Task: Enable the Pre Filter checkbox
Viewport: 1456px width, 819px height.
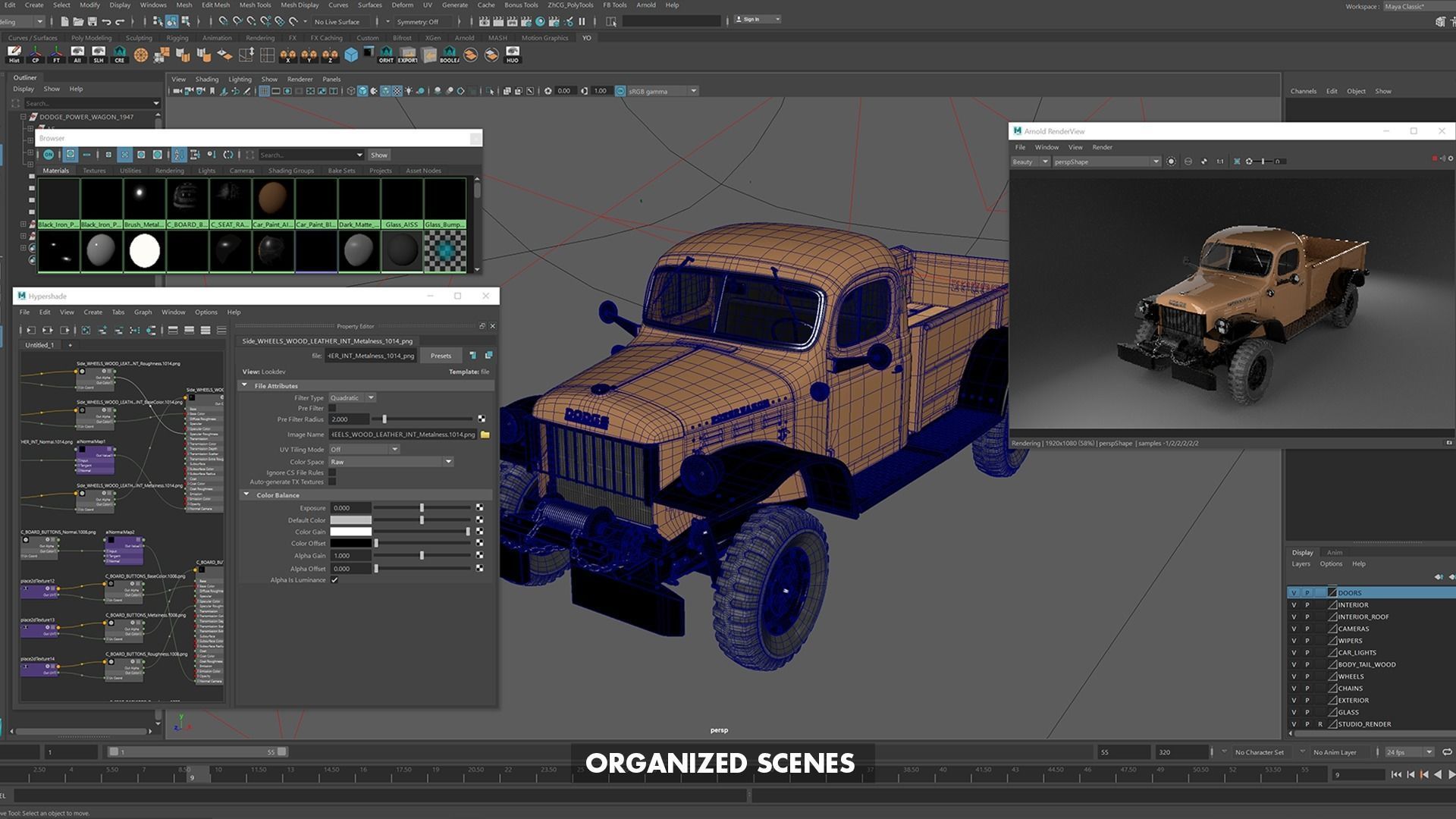Action: tap(332, 408)
